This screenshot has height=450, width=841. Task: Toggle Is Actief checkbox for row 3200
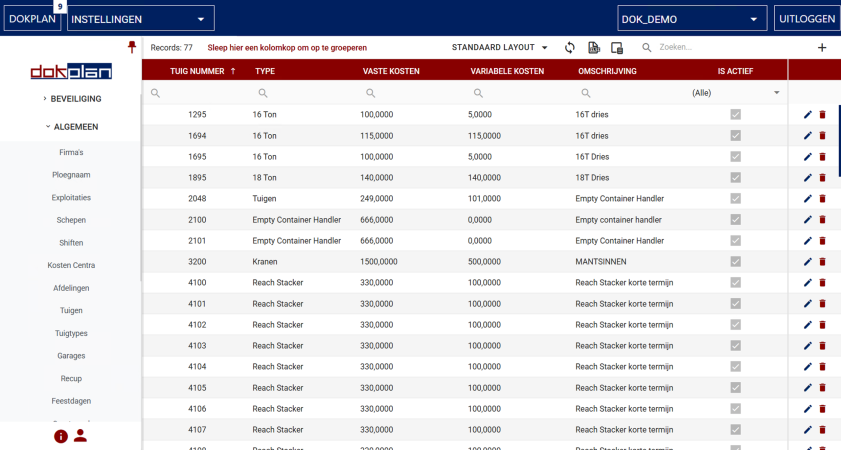pyautogui.click(x=736, y=261)
